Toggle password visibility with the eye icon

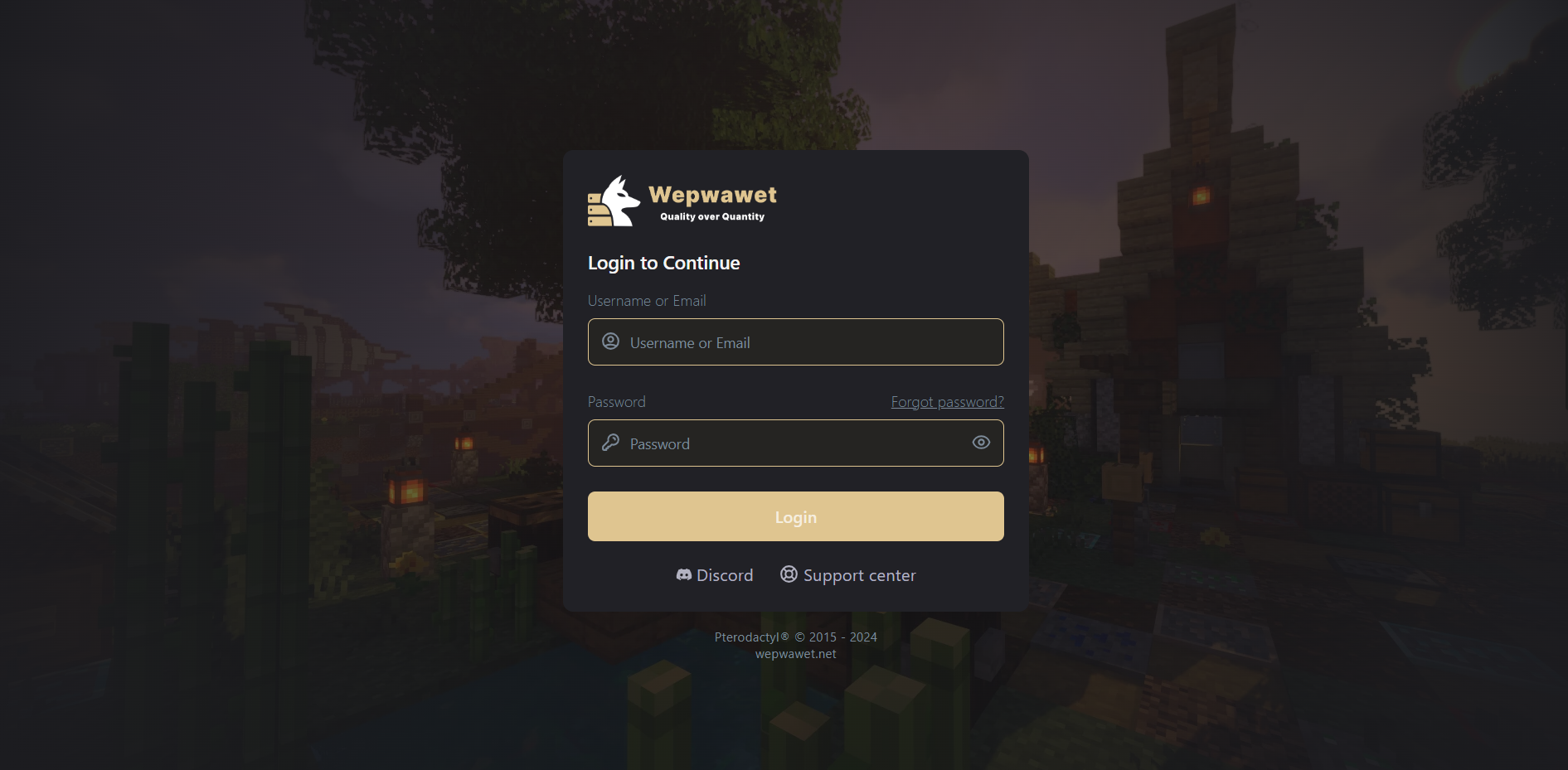click(x=981, y=443)
